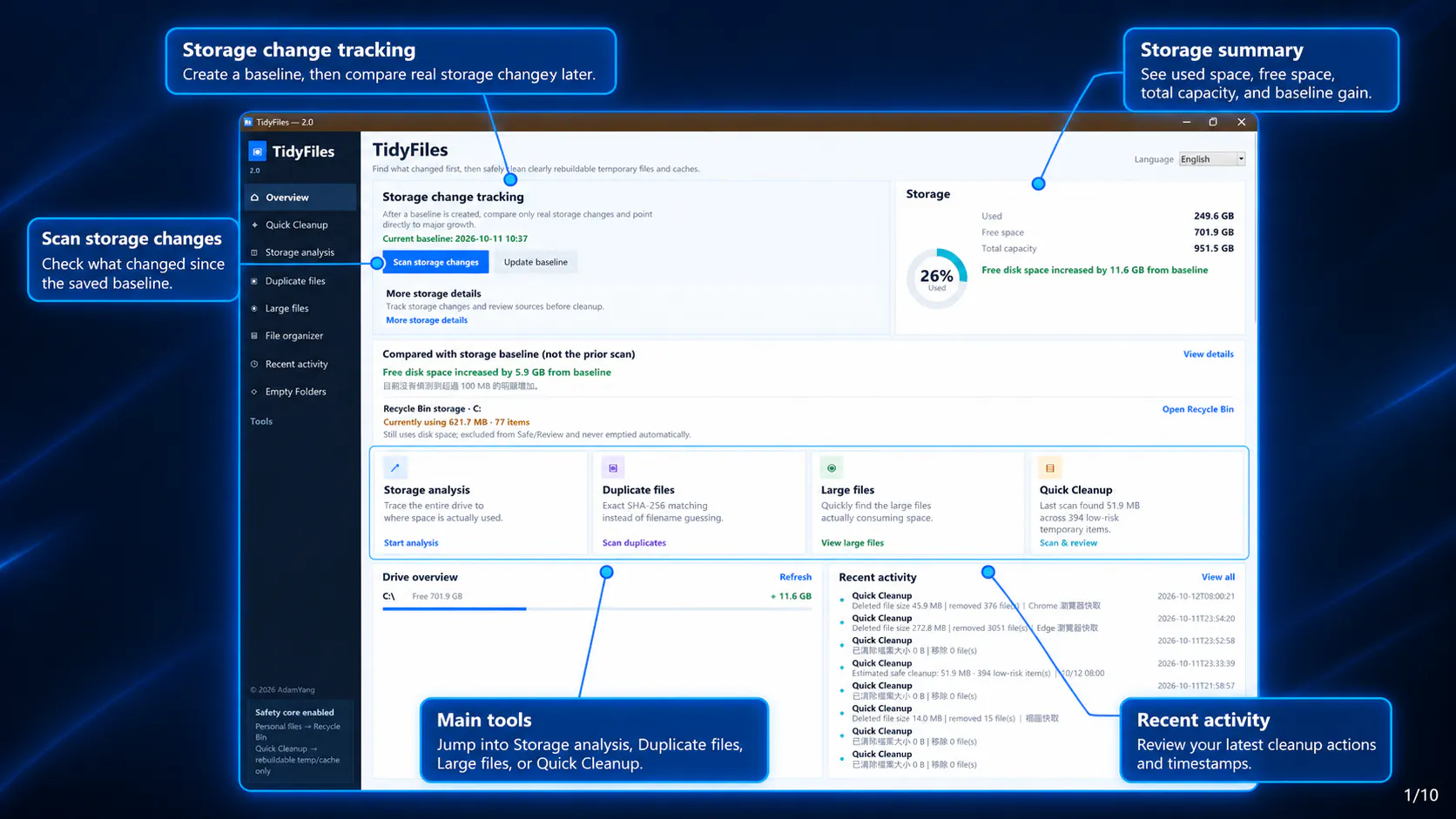Click the Update baseline button
The width and height of the screenshot is (1456, 819).
pos(536,262)
